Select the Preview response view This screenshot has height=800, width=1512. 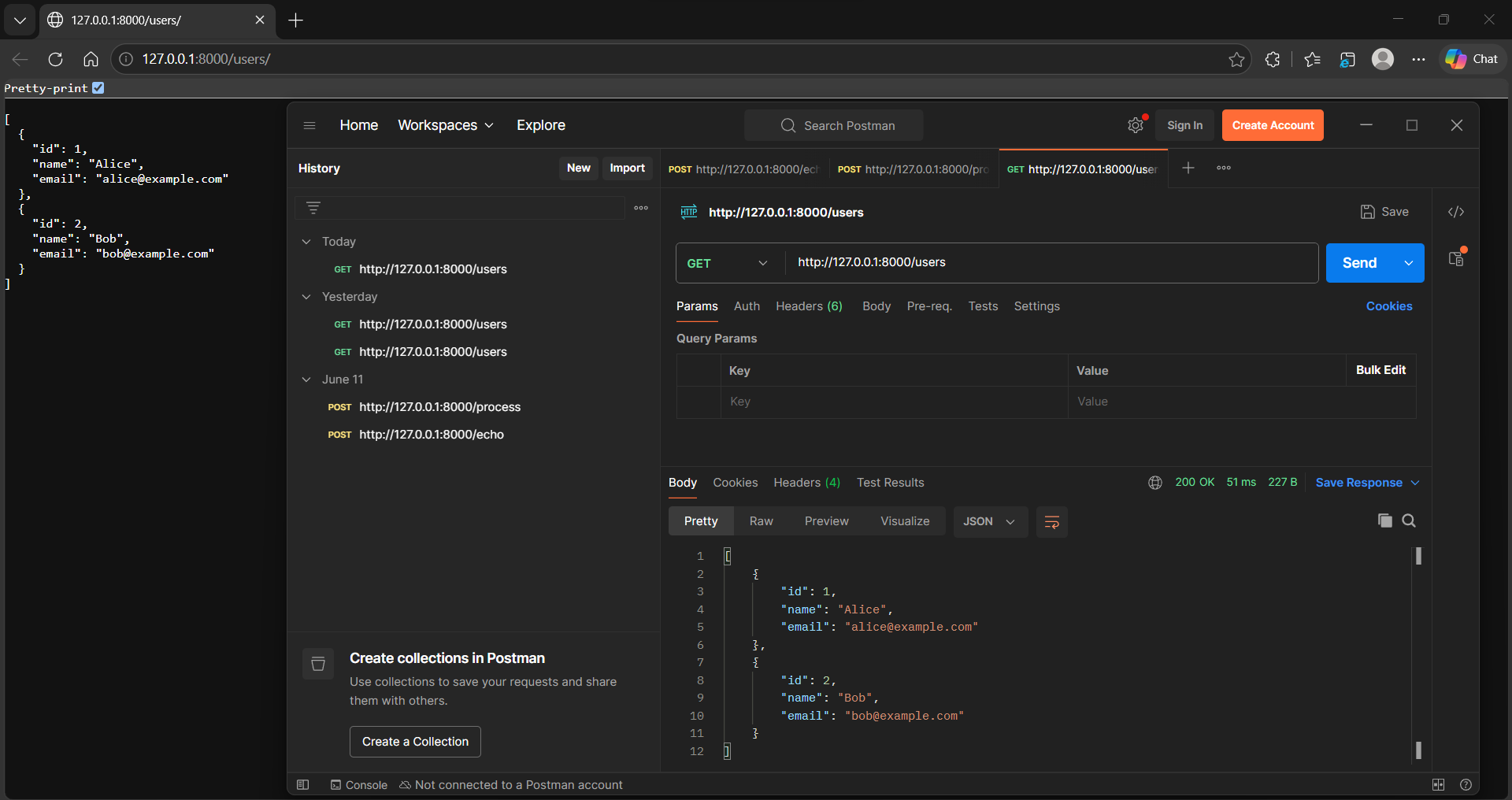[827, 521]
